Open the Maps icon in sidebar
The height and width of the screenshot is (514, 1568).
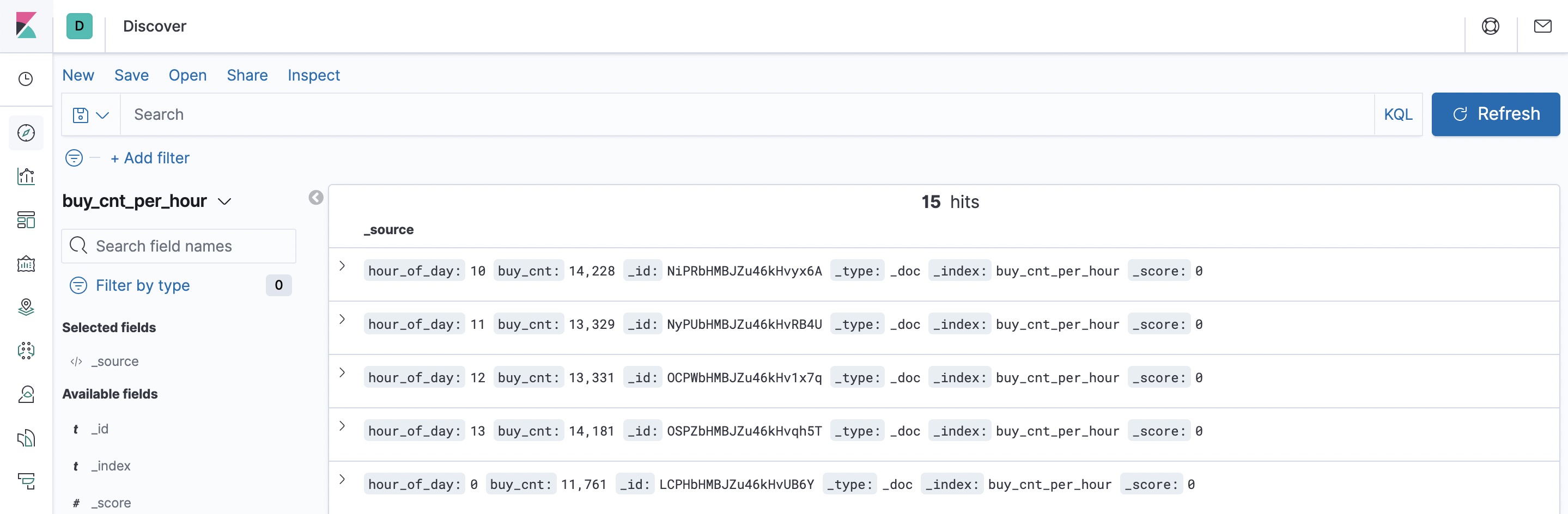click(26, 307)
